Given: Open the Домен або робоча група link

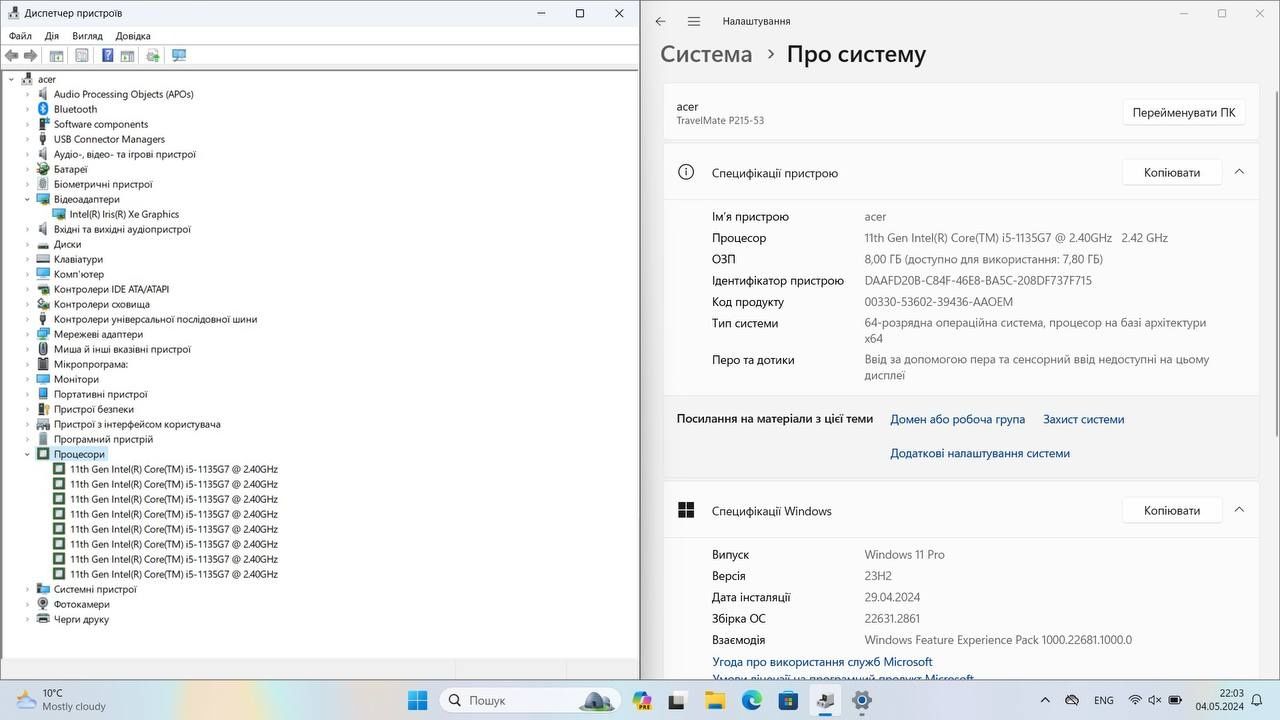Looking at the screenshot, I should (x=957, y=419).
